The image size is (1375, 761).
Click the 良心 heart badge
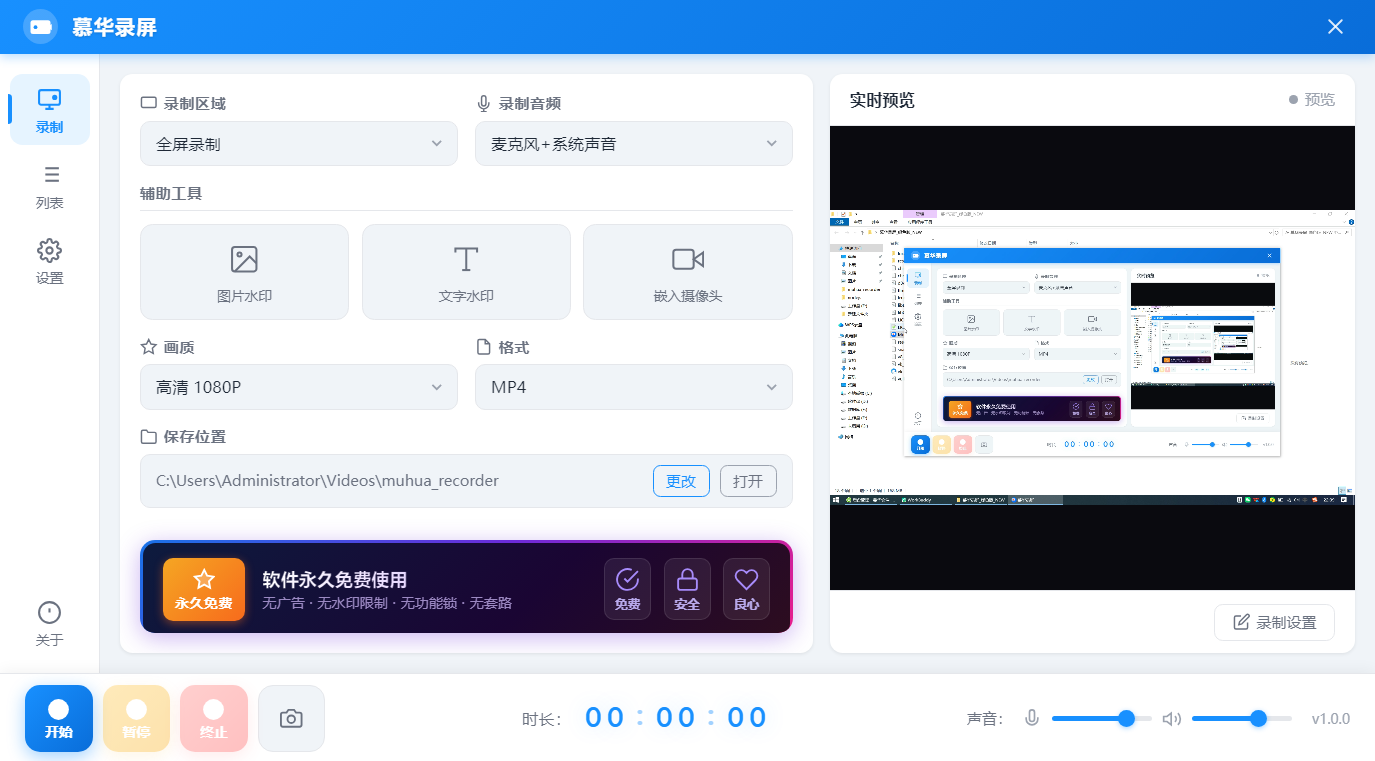click(x=746, y=589)
